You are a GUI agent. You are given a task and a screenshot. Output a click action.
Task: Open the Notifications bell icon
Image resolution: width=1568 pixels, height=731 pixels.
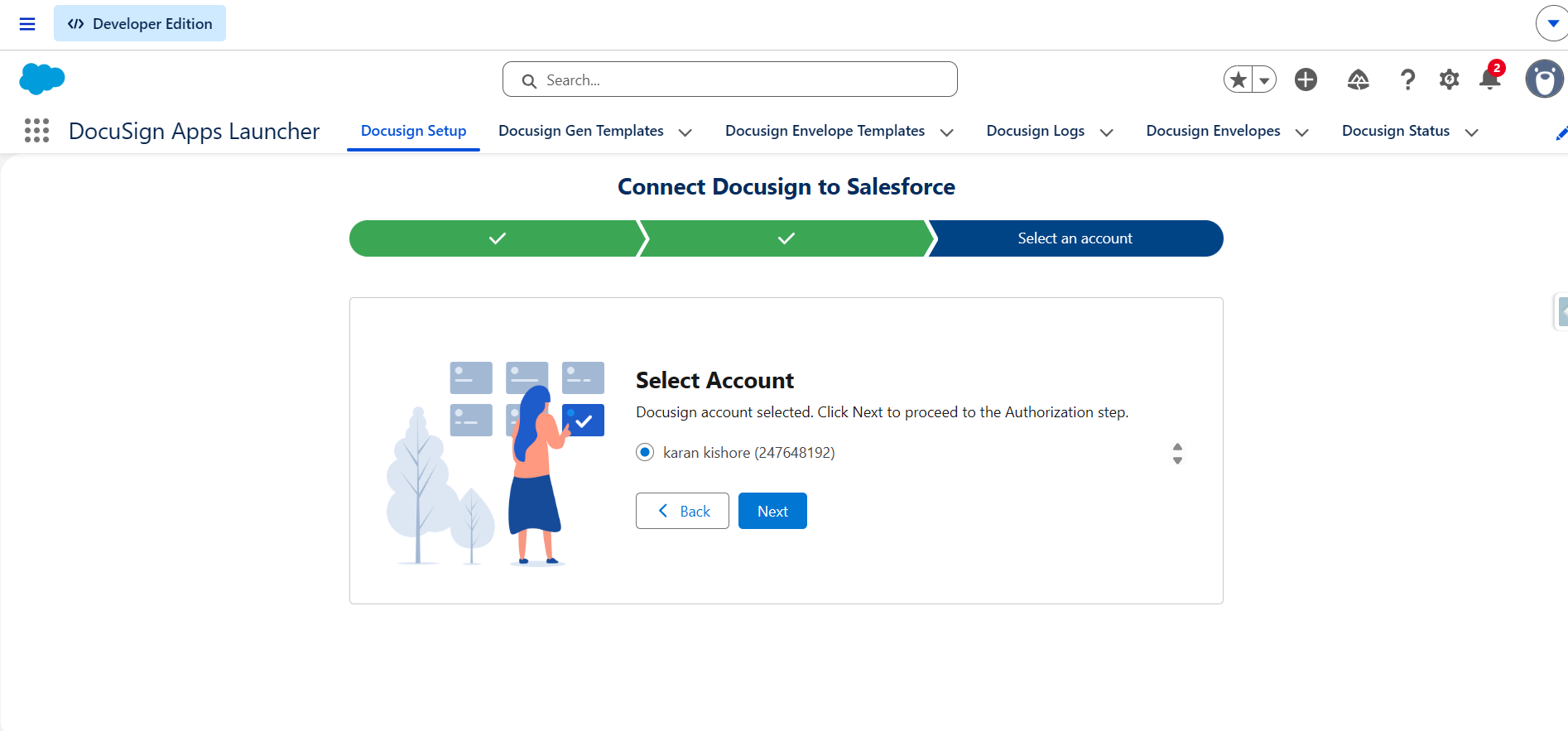pos(1490,79)
